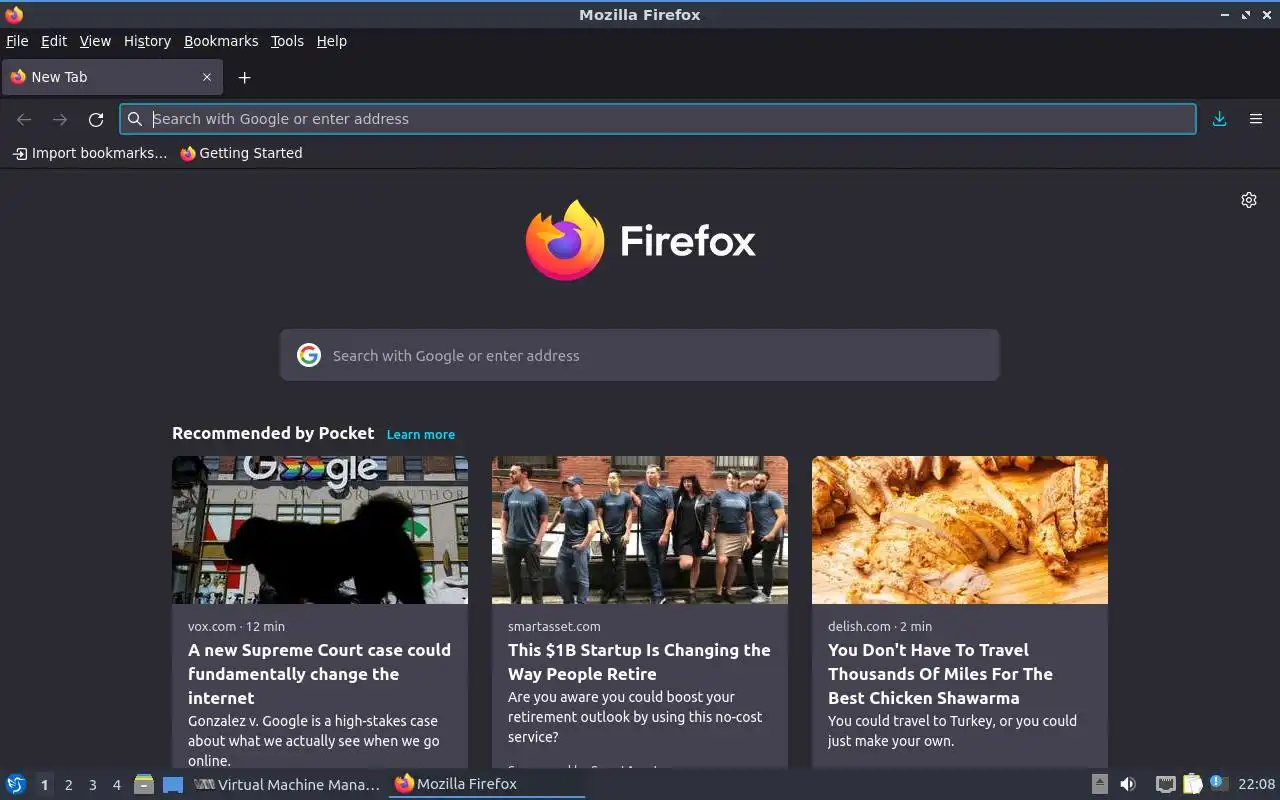
Task: Open new tab personalization gear
Action: (x=1249, y=200)
